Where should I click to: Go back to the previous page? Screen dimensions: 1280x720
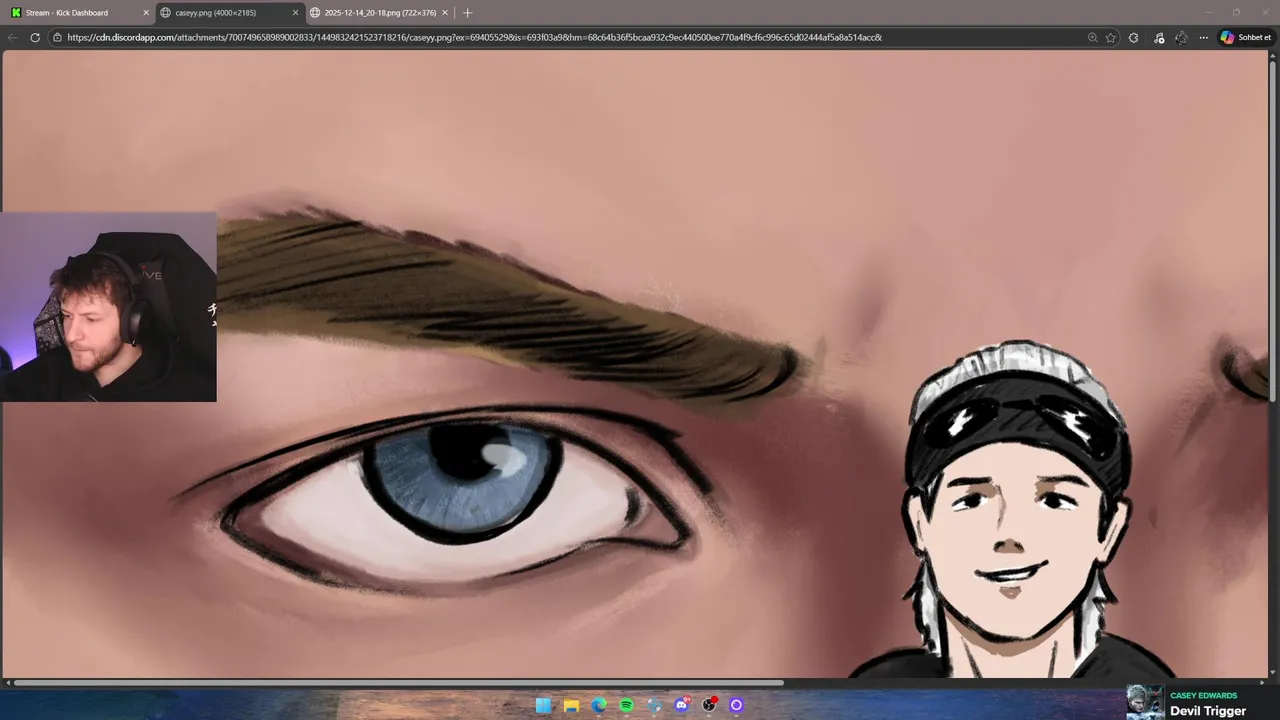[12, 37]
